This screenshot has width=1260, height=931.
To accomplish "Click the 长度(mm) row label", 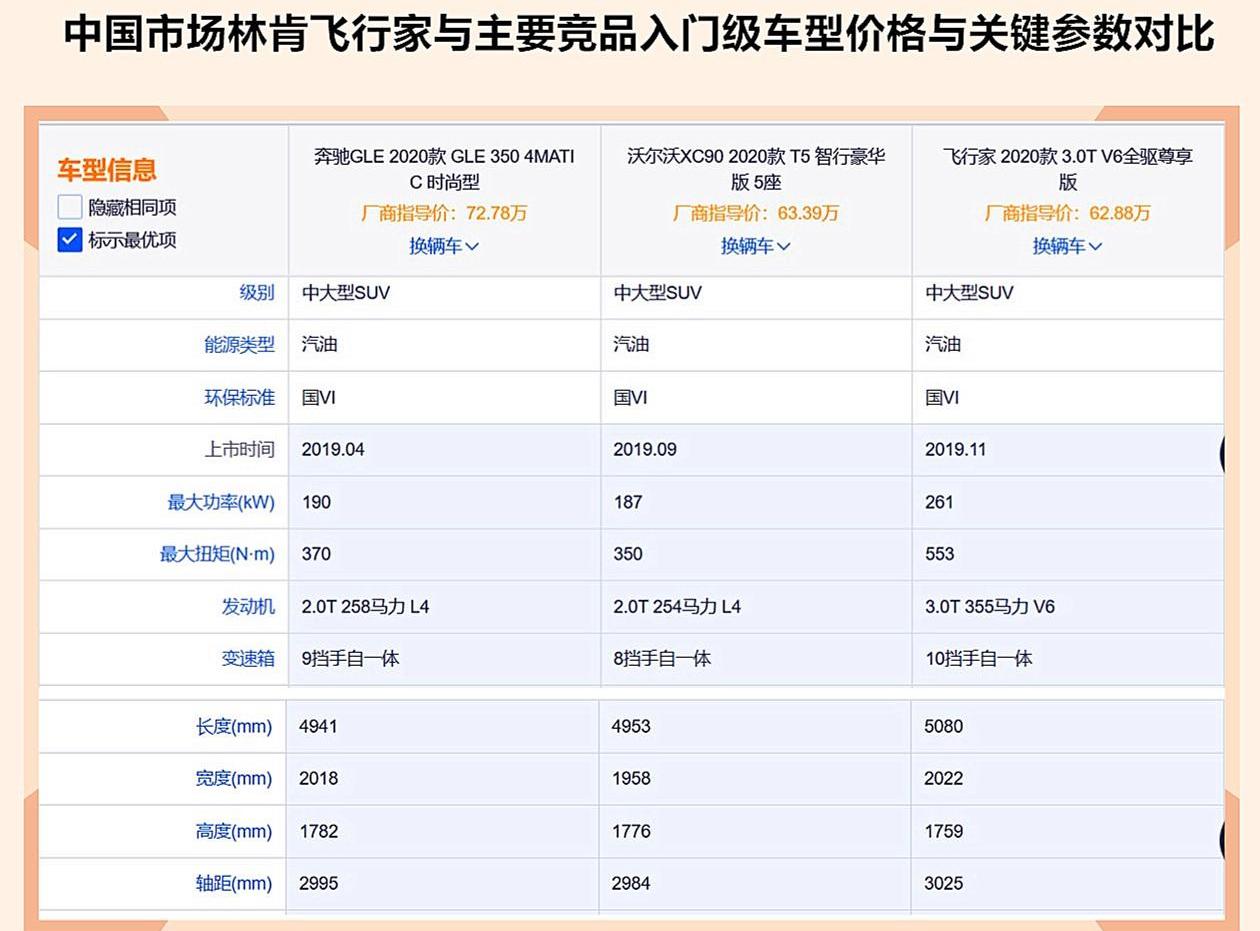I will point(234,727).
